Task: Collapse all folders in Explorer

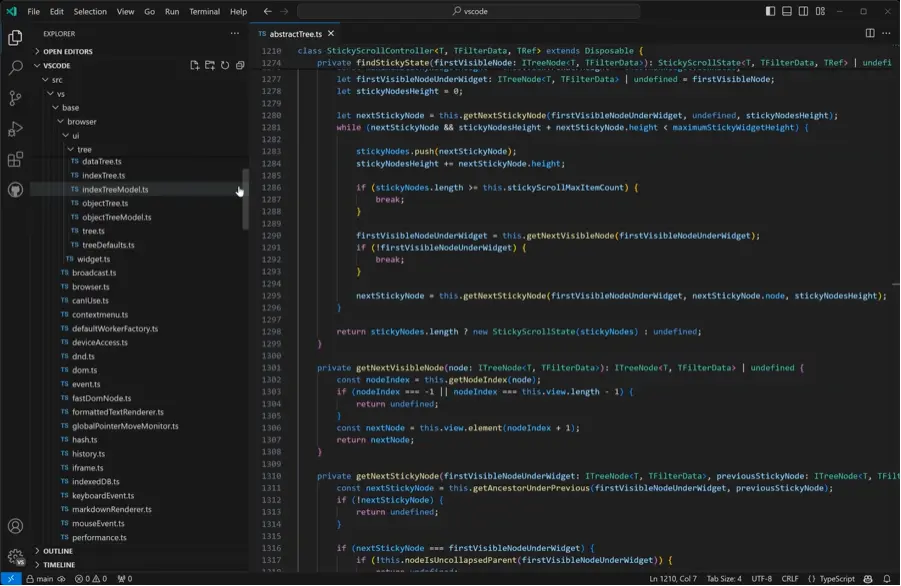Action: 240,65
